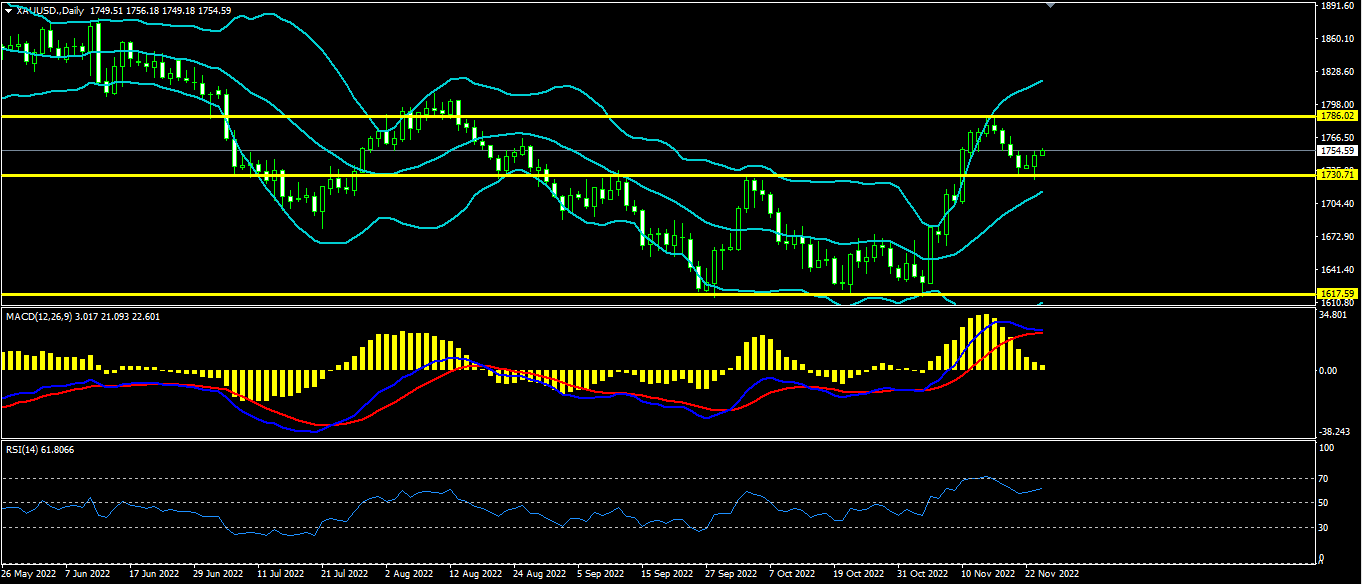Click the 26 May 2022 date label
This screenshot has height=584, width=1363.
point(26,575)
